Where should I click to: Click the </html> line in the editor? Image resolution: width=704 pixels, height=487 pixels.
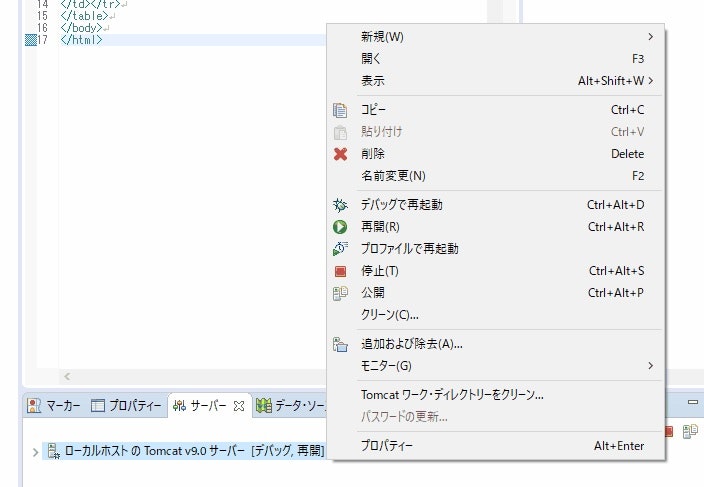(81, 39)
